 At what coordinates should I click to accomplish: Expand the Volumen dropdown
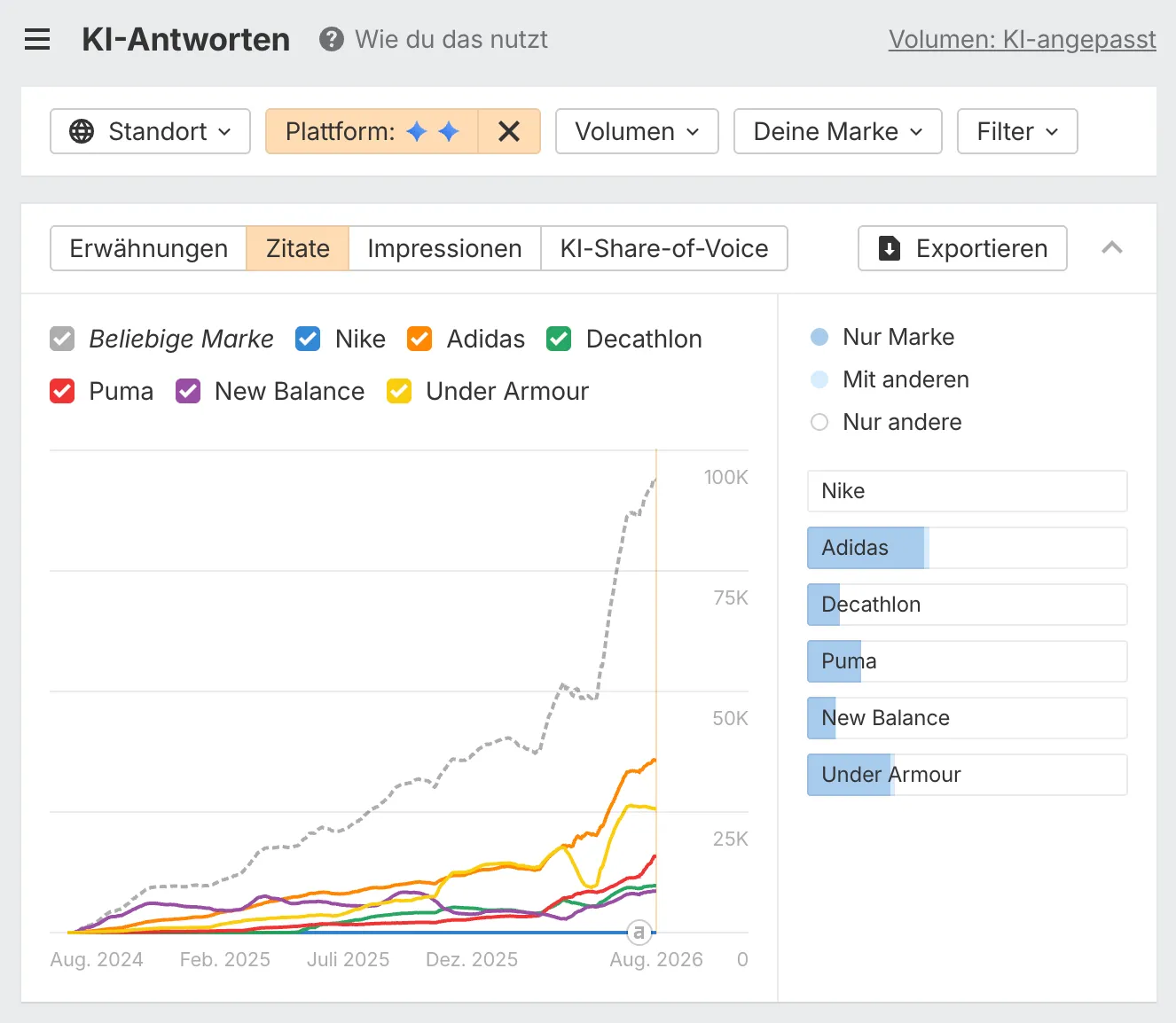point(637,131)
